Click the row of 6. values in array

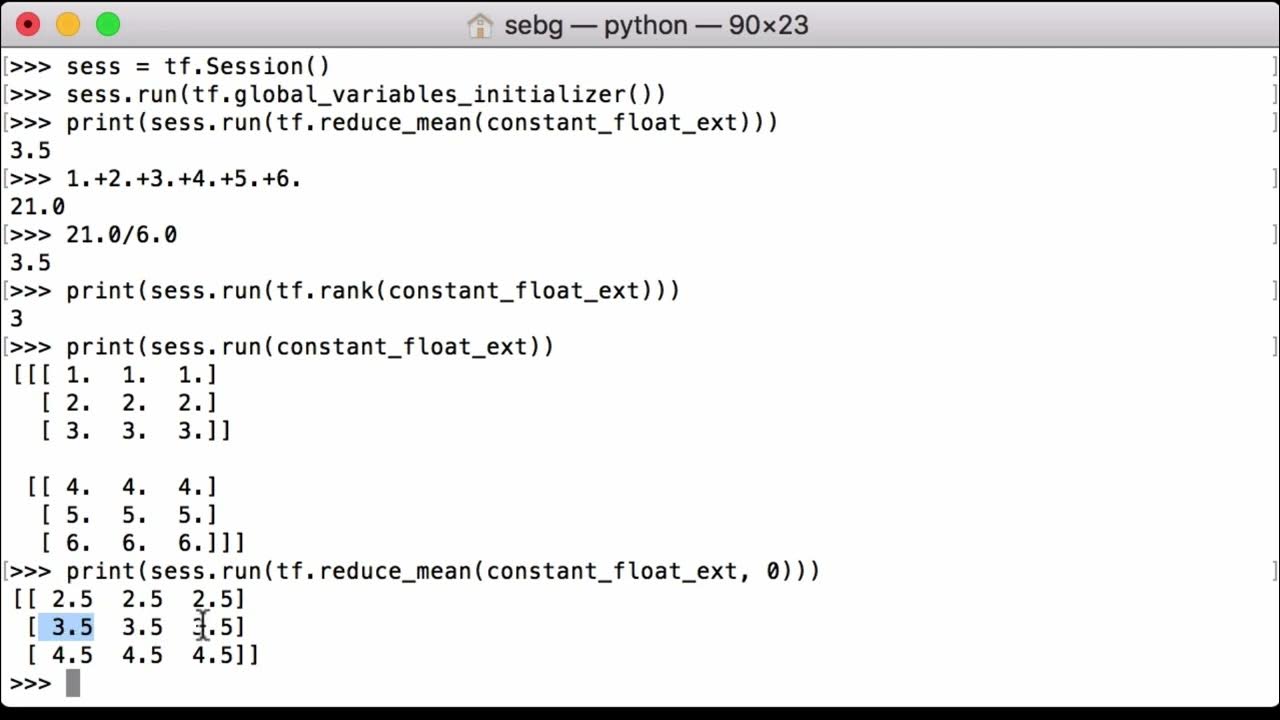pyautogui.click(x=141, y=543)
